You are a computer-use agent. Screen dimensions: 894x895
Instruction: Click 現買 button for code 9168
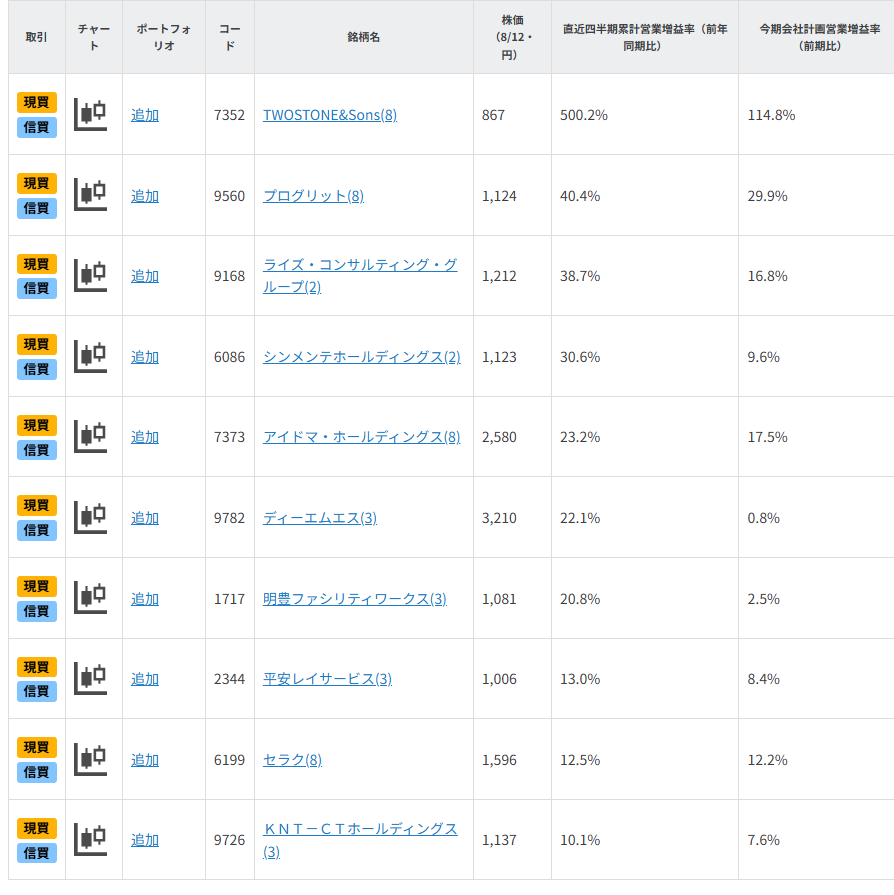[37, 264]
